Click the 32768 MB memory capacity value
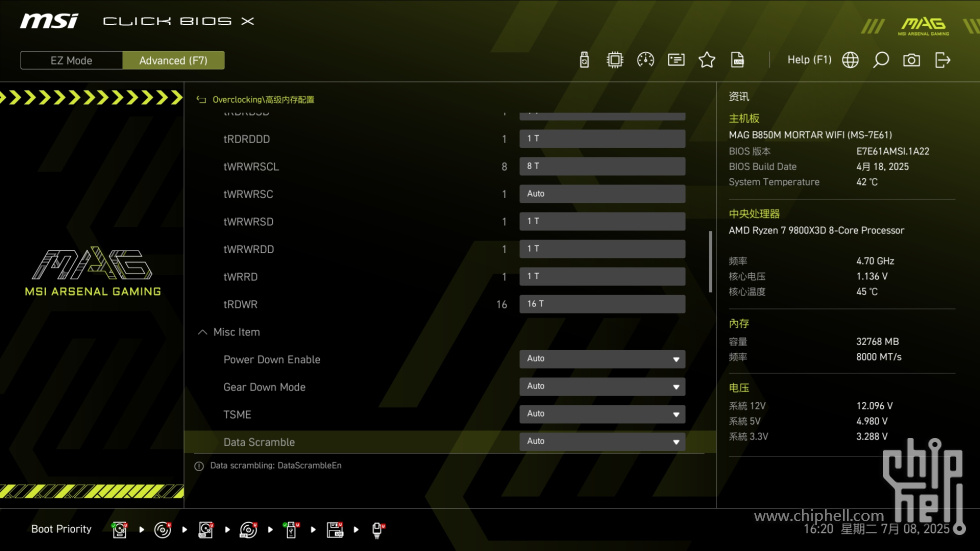Image resolution: width=980 pixels, height=551 pixels. (x=878, y=342)
